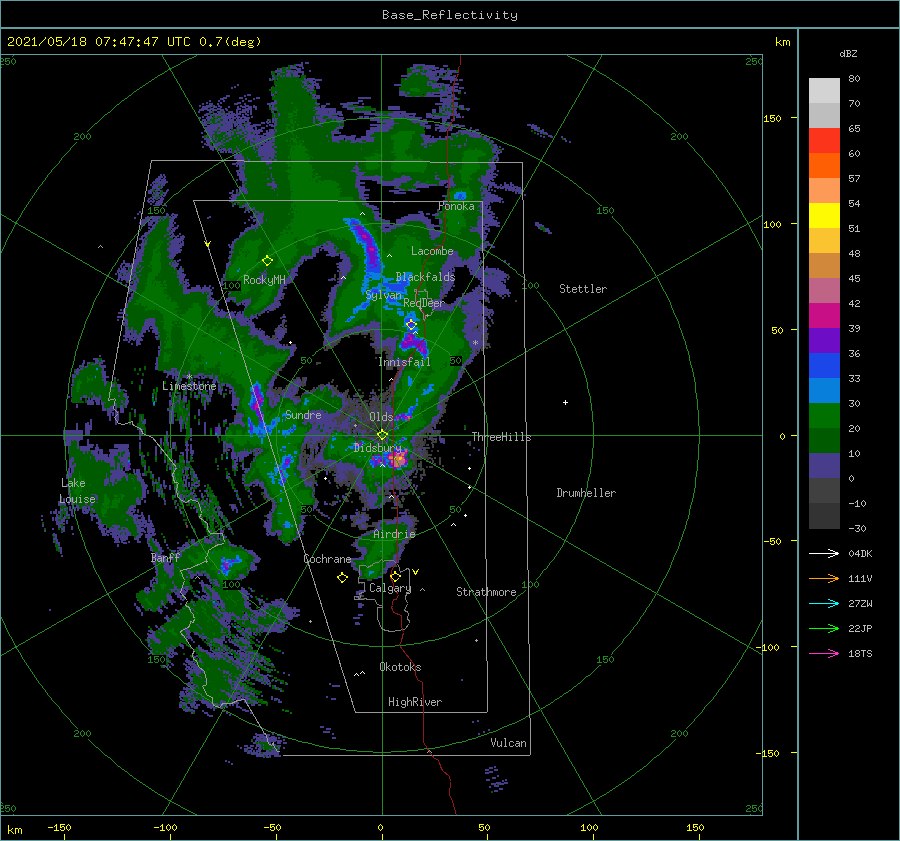Select the 45 dBZ pink color swatch
This screenshot has height=841, width=900.
tap(824, 290)
